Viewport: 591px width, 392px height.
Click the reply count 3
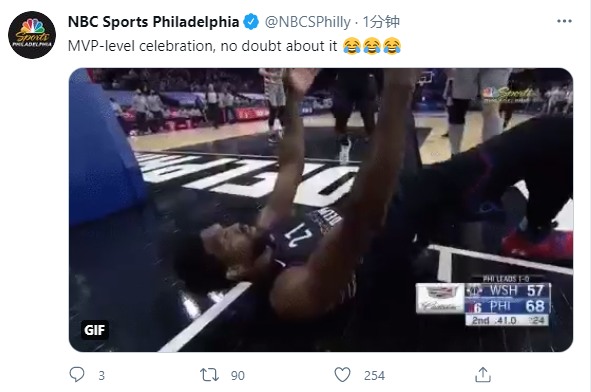[x=101, y=375]
